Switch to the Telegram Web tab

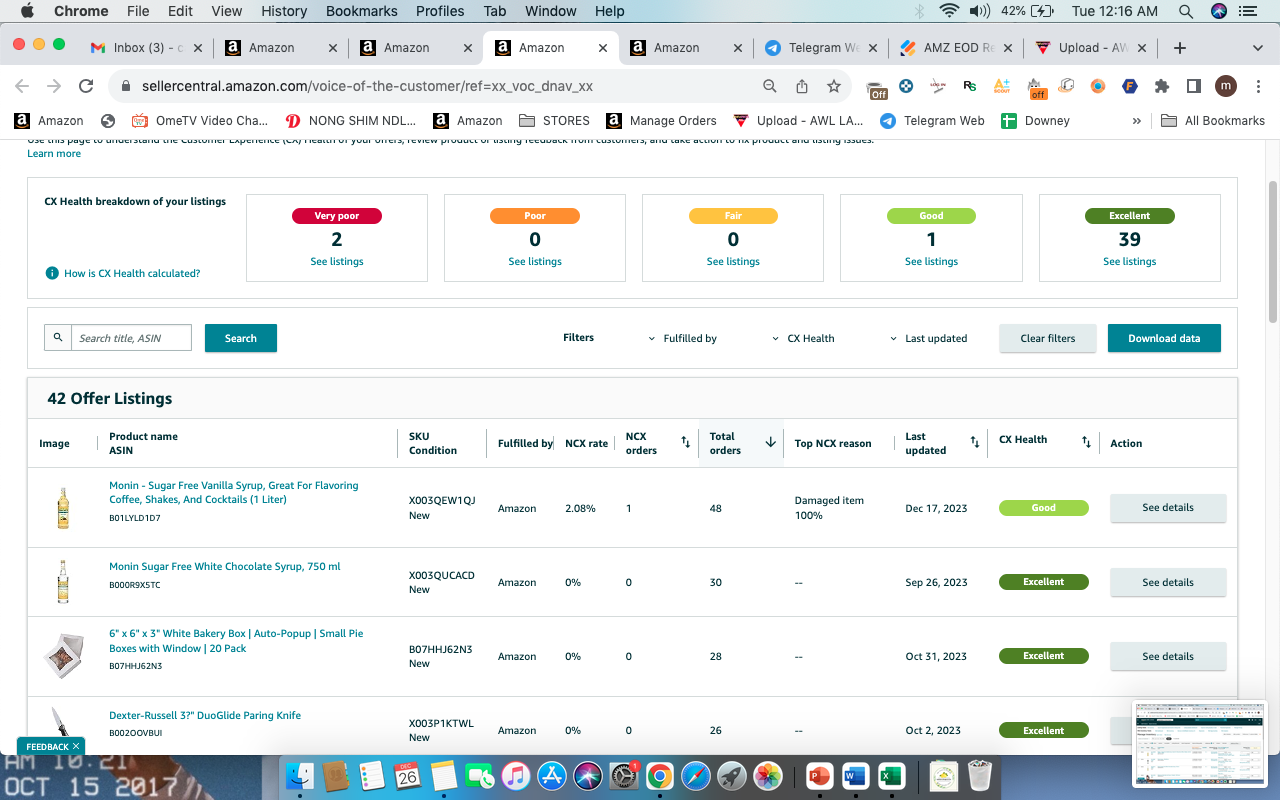(820, 48)
